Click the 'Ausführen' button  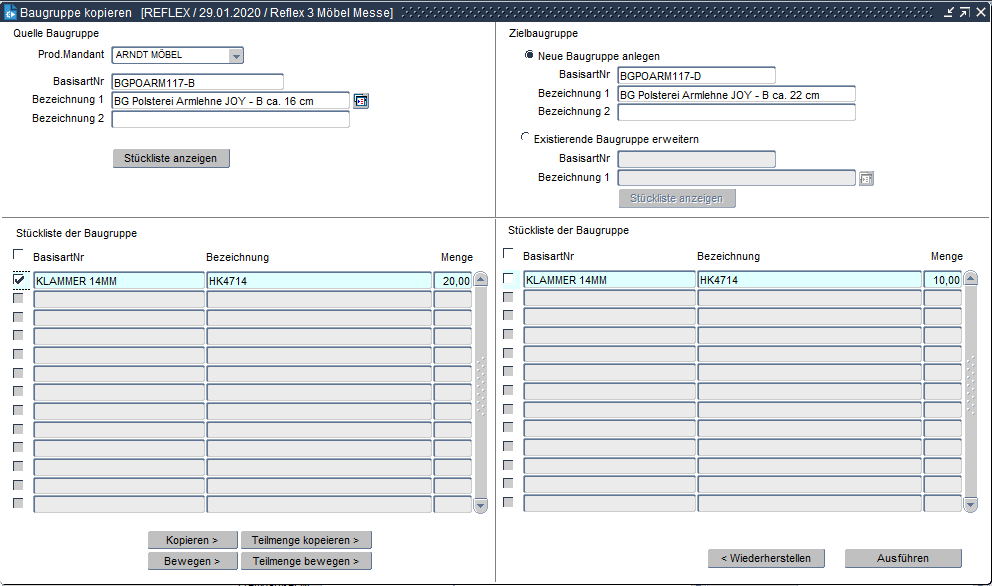pos(902,558)
